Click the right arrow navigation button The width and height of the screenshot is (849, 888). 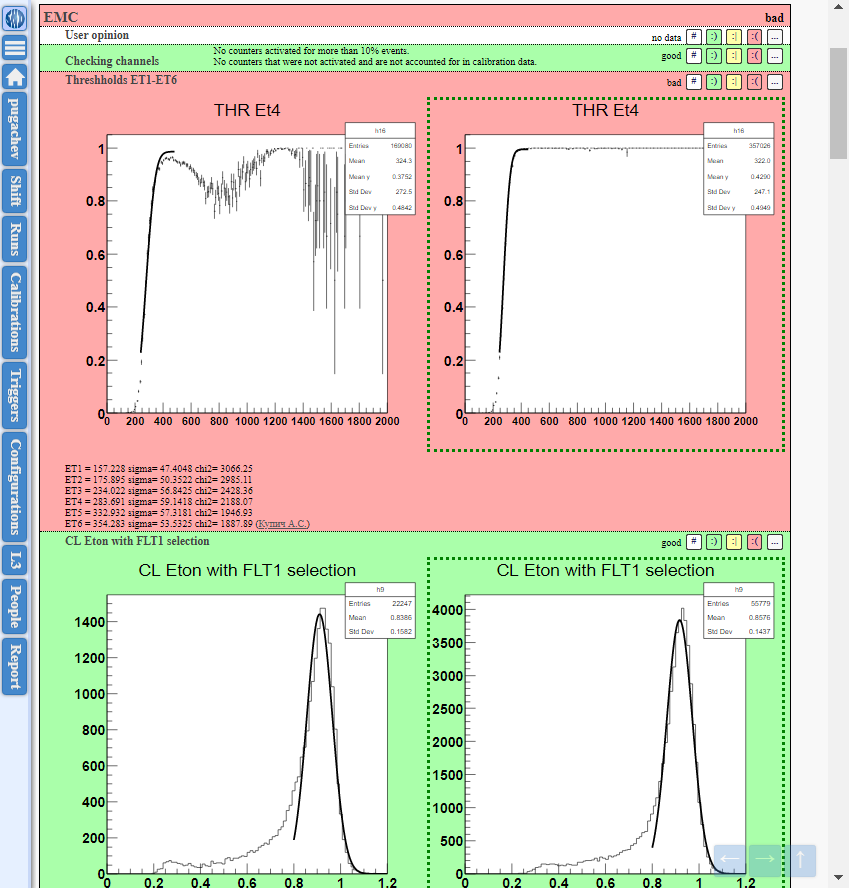point(764,859)
